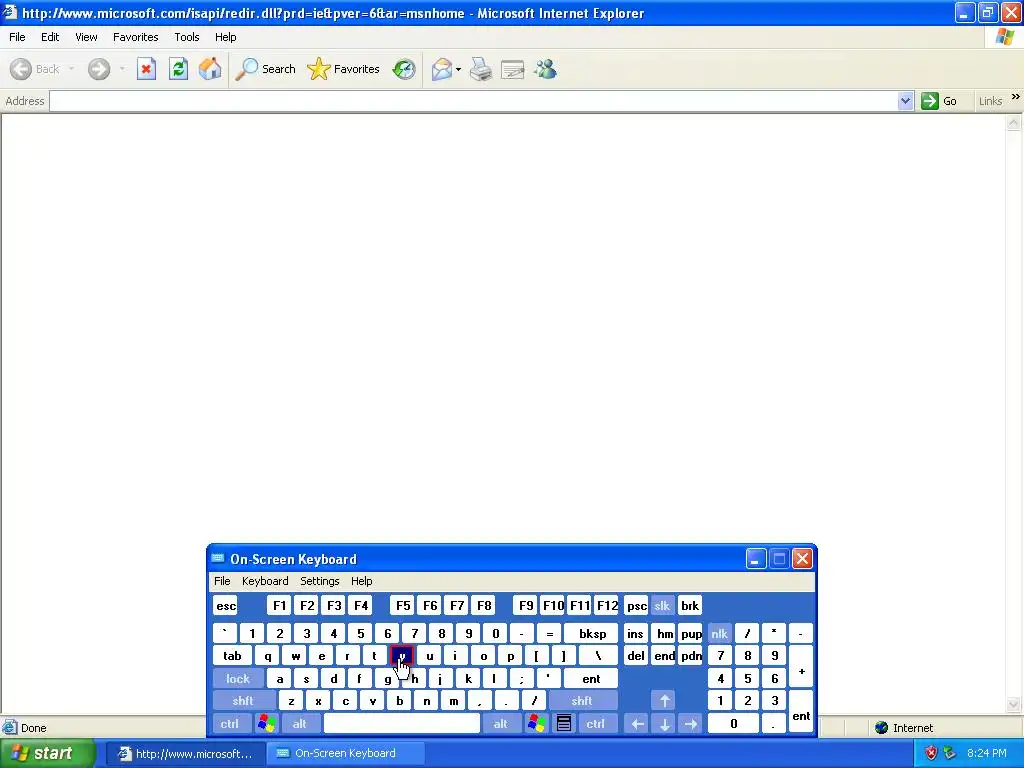Click the space bar key

(x=402, y=724)
